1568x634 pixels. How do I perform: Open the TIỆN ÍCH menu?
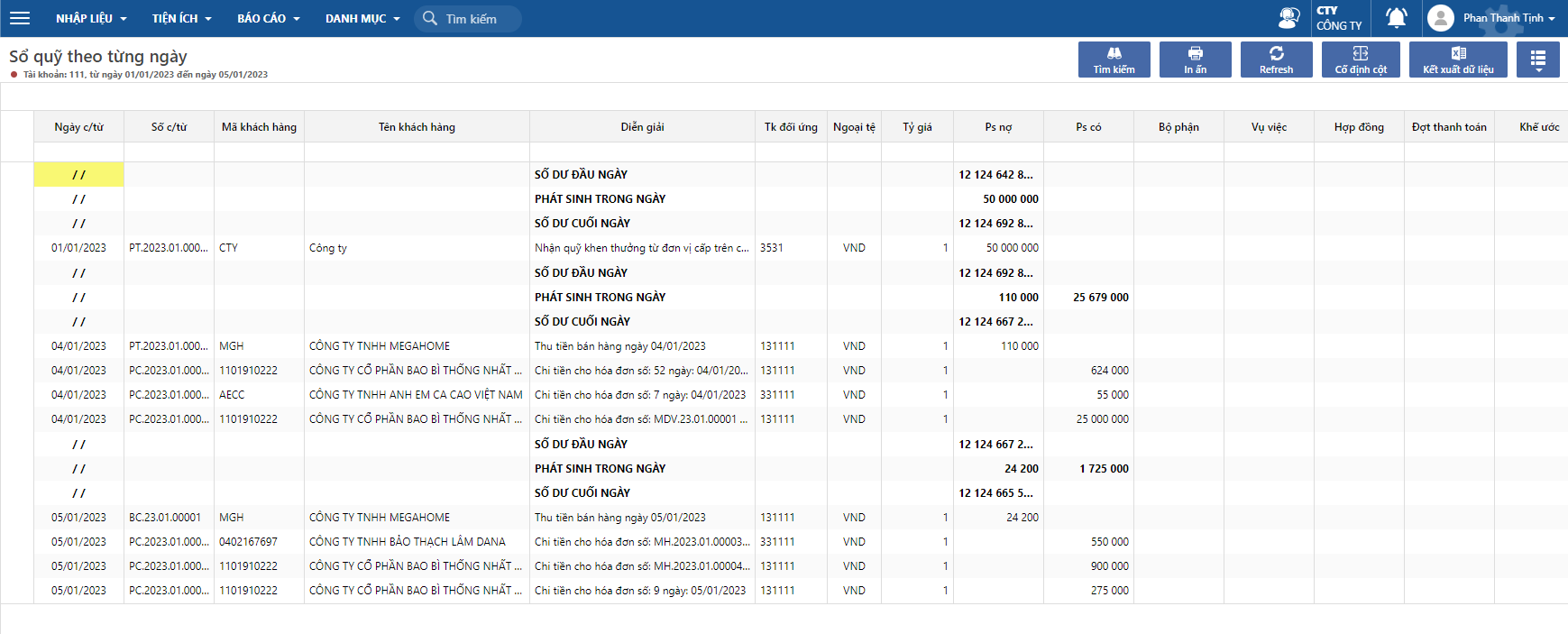coord(181,18)
